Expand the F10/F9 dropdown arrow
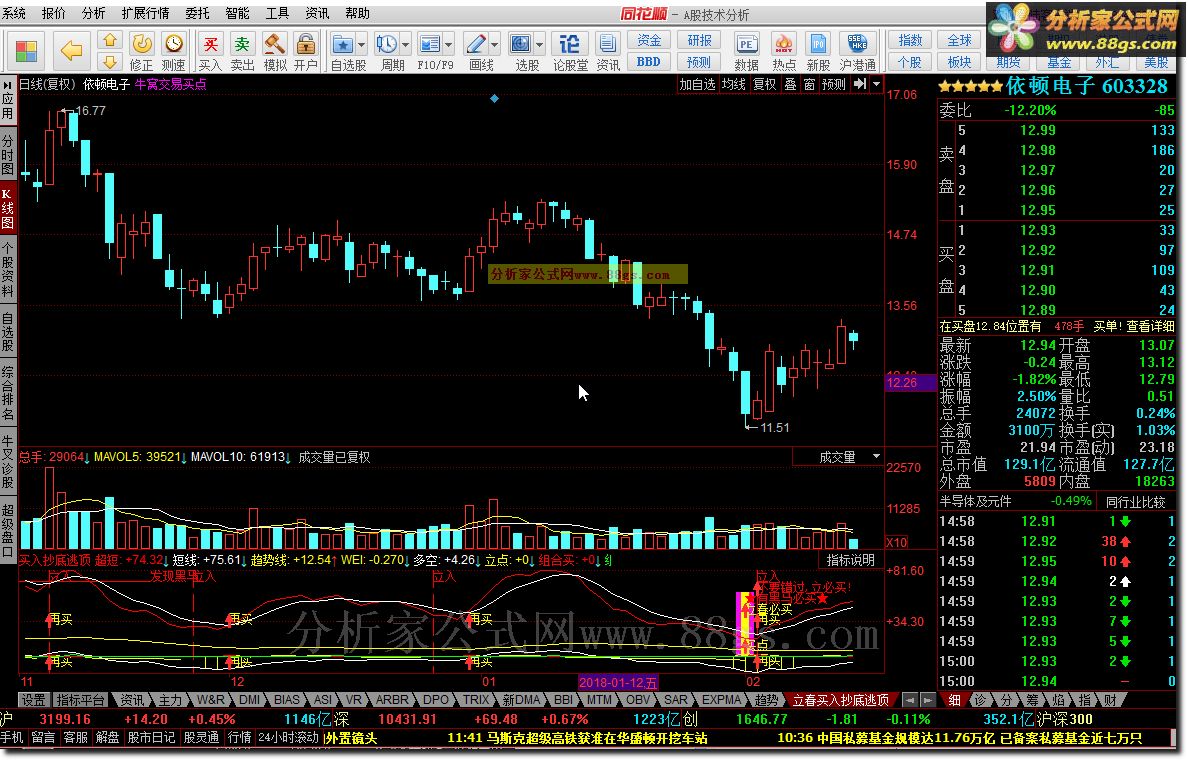Image resolution: width=1188 pixels, height=760 pixels. tap(448, 45)
